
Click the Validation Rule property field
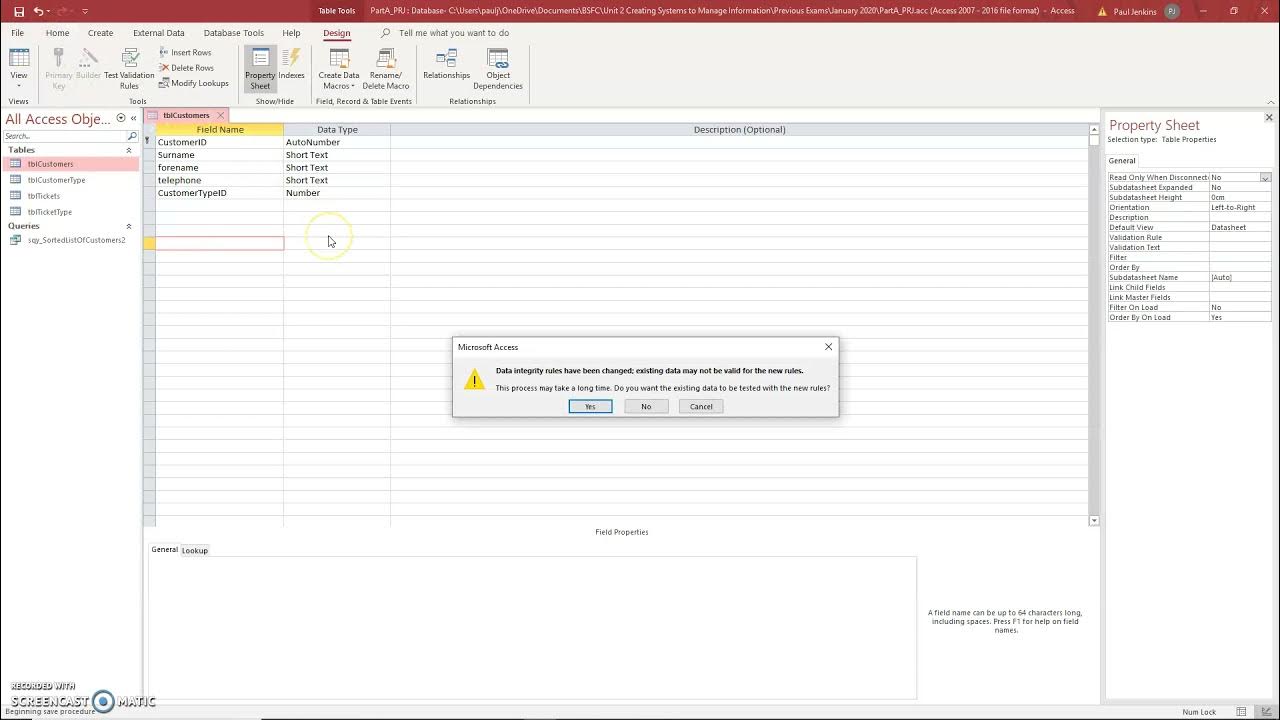[1240, 237]
